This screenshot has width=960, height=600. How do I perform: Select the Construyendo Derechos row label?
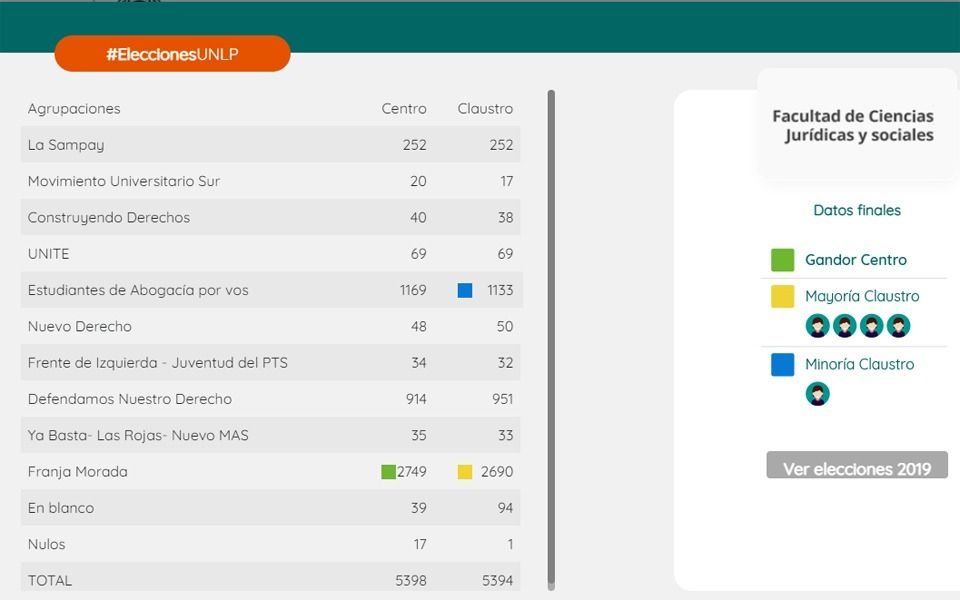coord(109,218)
